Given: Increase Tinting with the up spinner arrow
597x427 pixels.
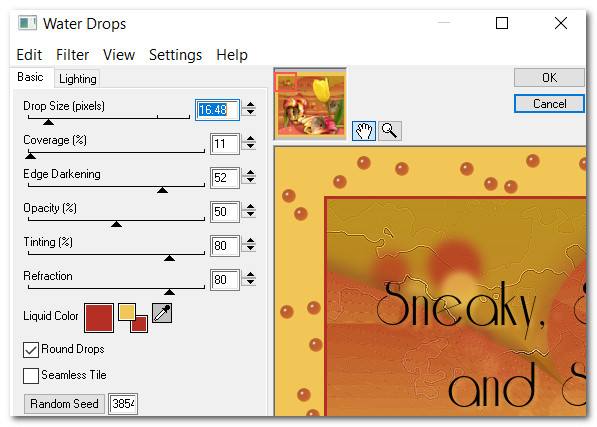Looking at the screenshot, I should [x=250, y=241].
